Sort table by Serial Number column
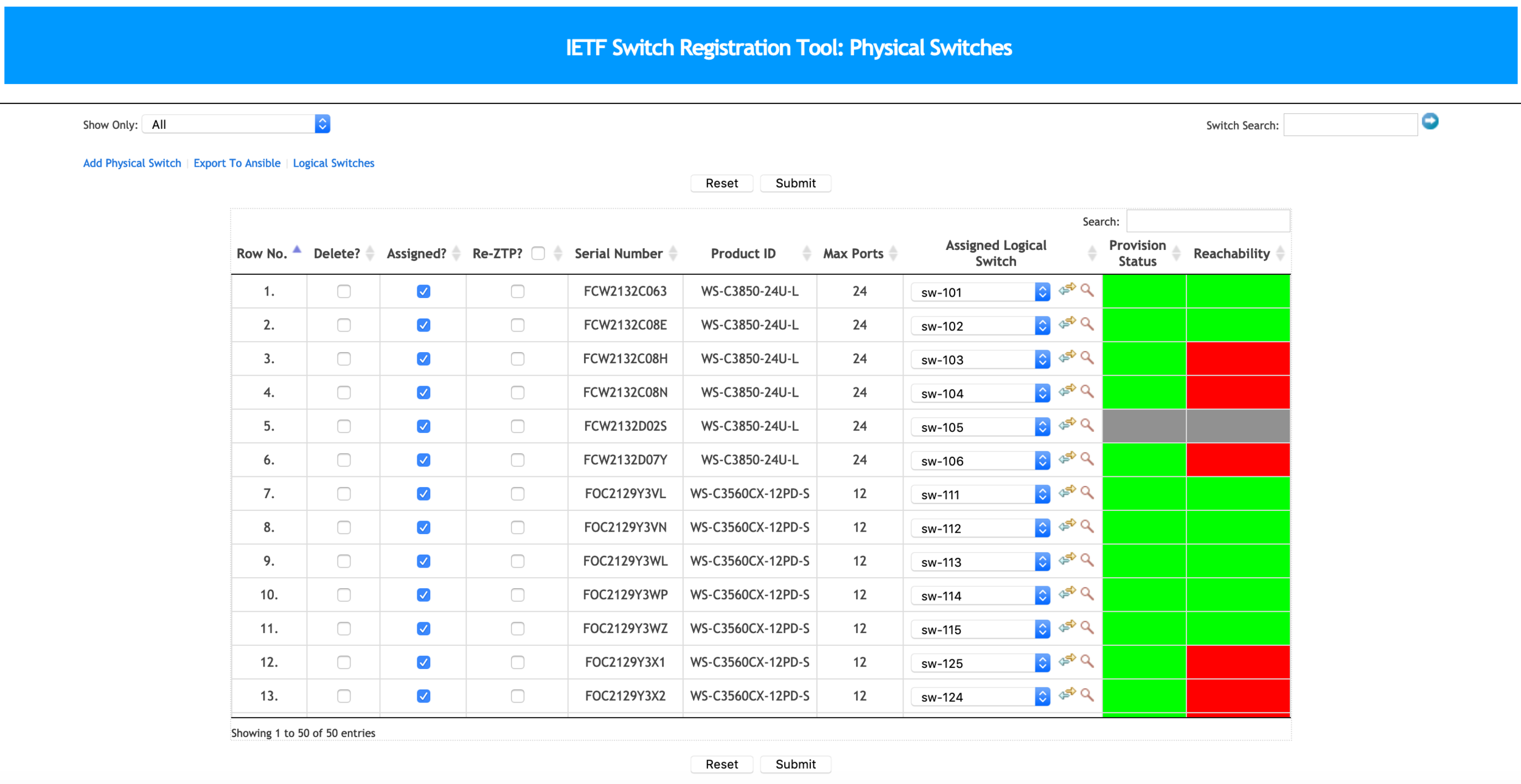This screenshot has width=1521, height=784. tap(618, 254)
